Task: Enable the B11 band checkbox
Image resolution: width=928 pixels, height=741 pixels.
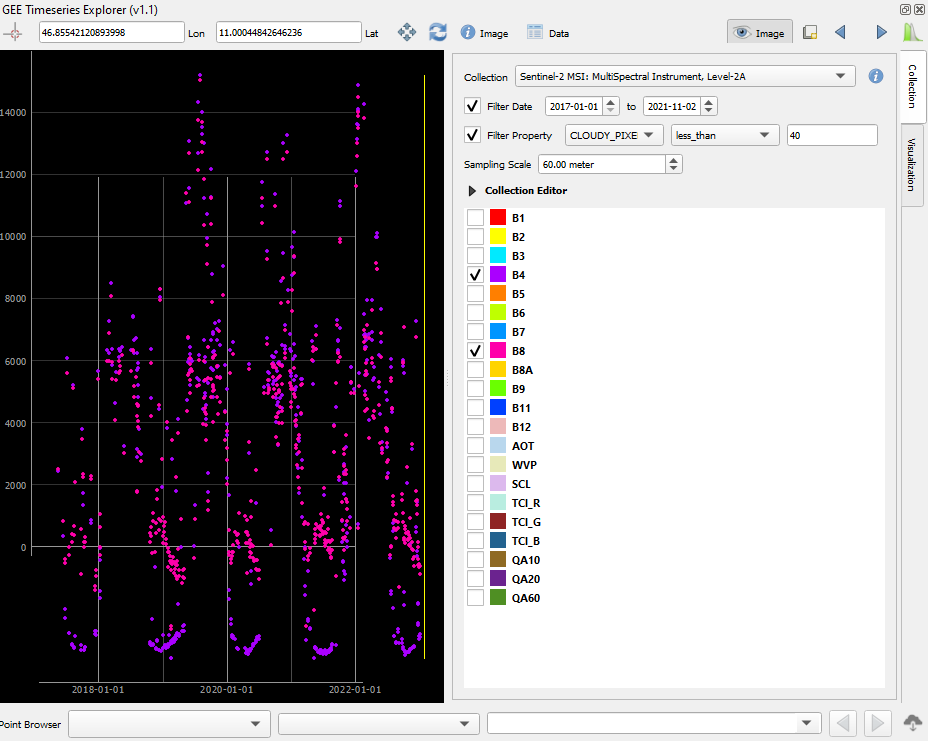Action: tap(475, 408)
